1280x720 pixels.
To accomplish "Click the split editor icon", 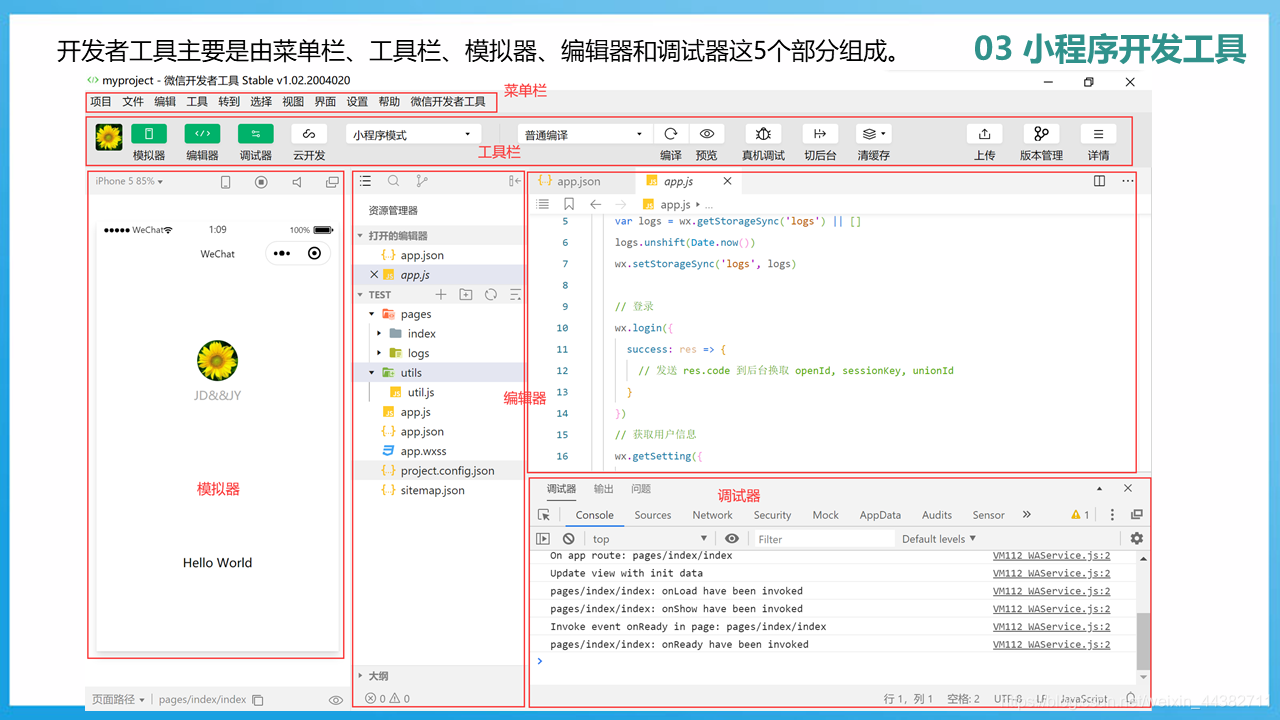I will point(1099,181).
